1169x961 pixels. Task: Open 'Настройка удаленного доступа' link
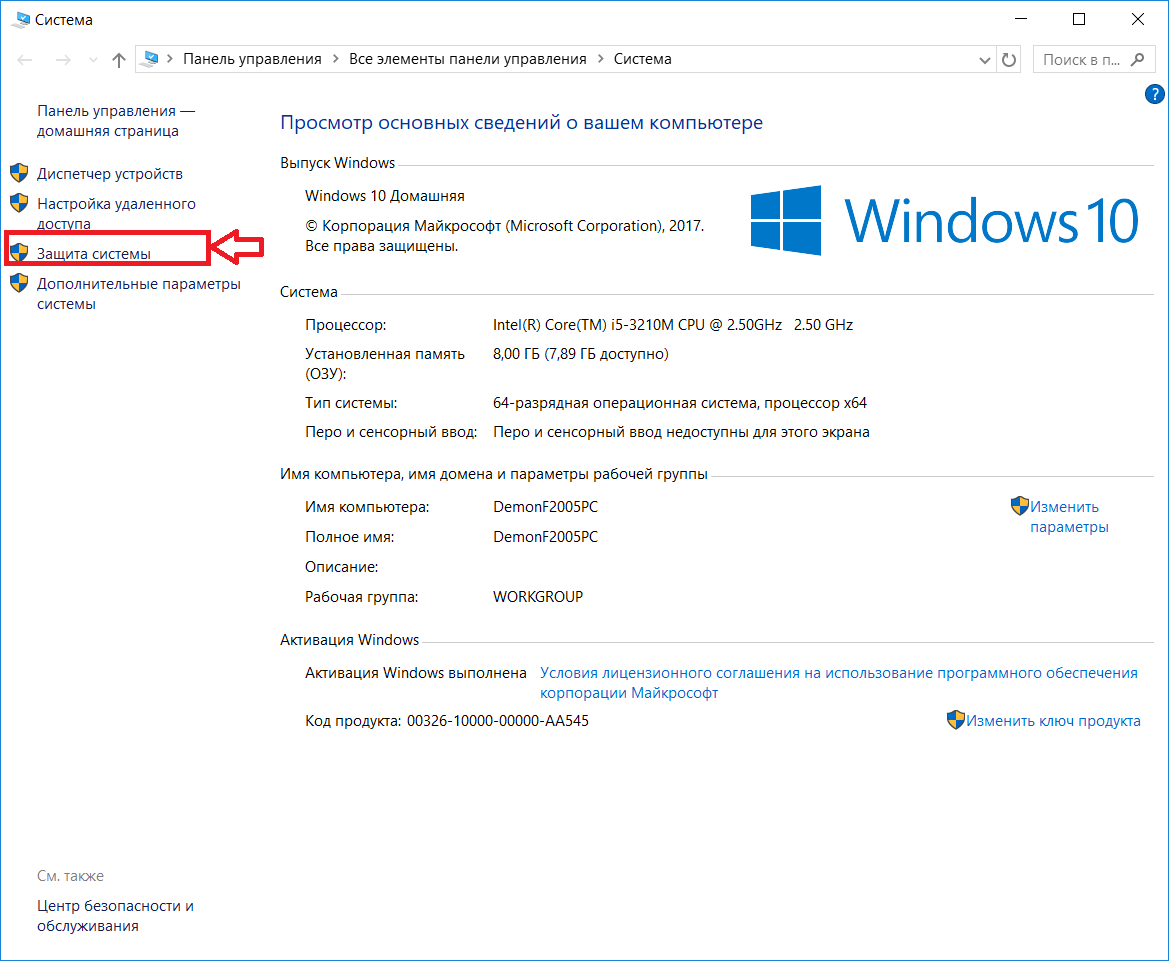[116, 213]
